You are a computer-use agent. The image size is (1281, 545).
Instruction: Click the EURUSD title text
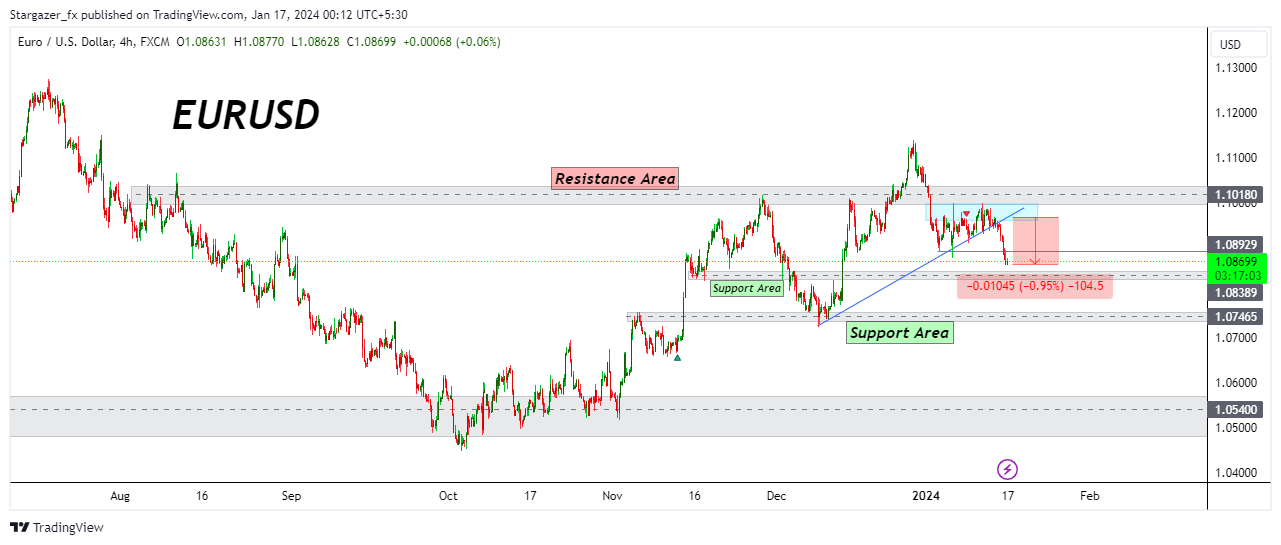coord(246,115)
